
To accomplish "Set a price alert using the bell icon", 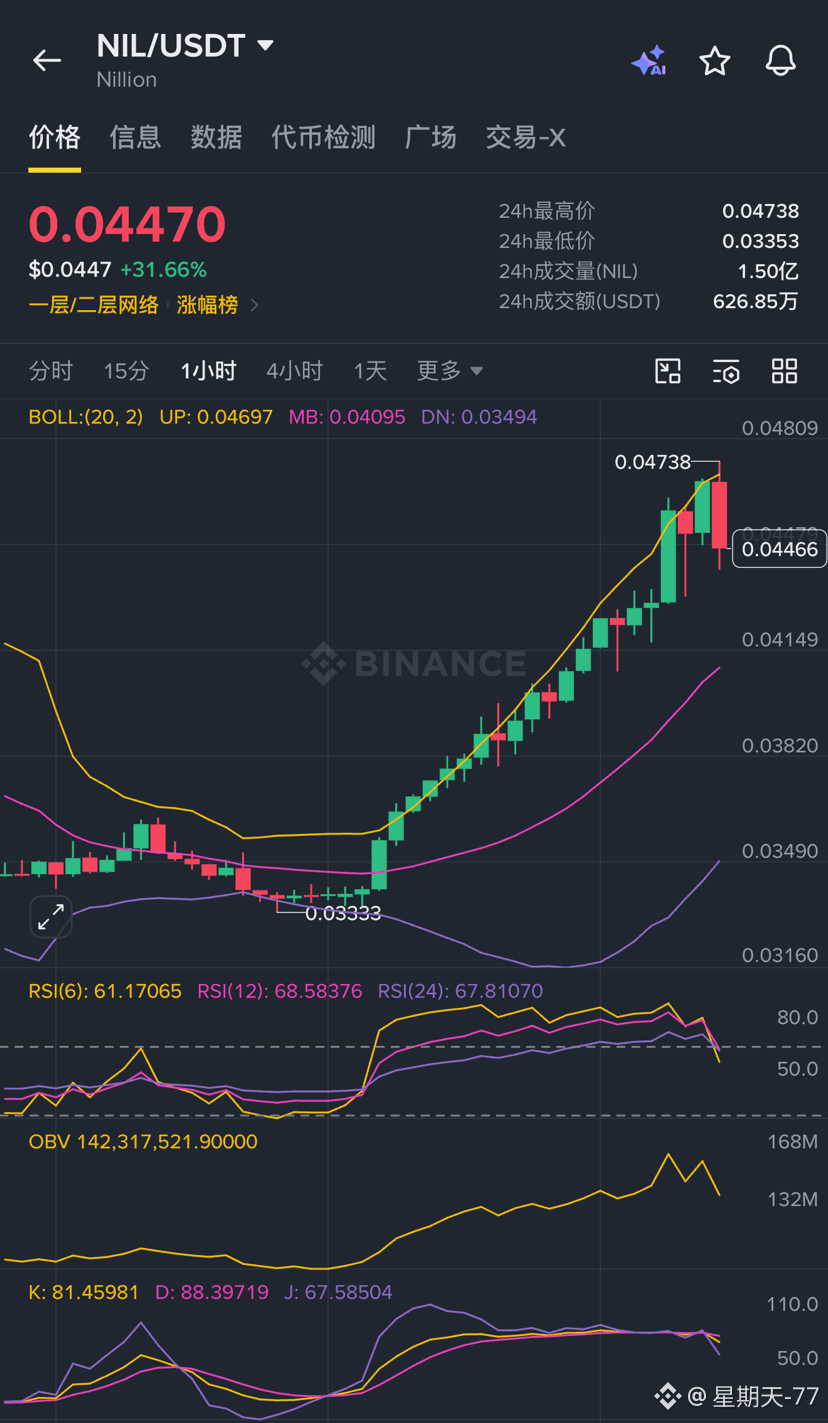I will click(781, 61).
